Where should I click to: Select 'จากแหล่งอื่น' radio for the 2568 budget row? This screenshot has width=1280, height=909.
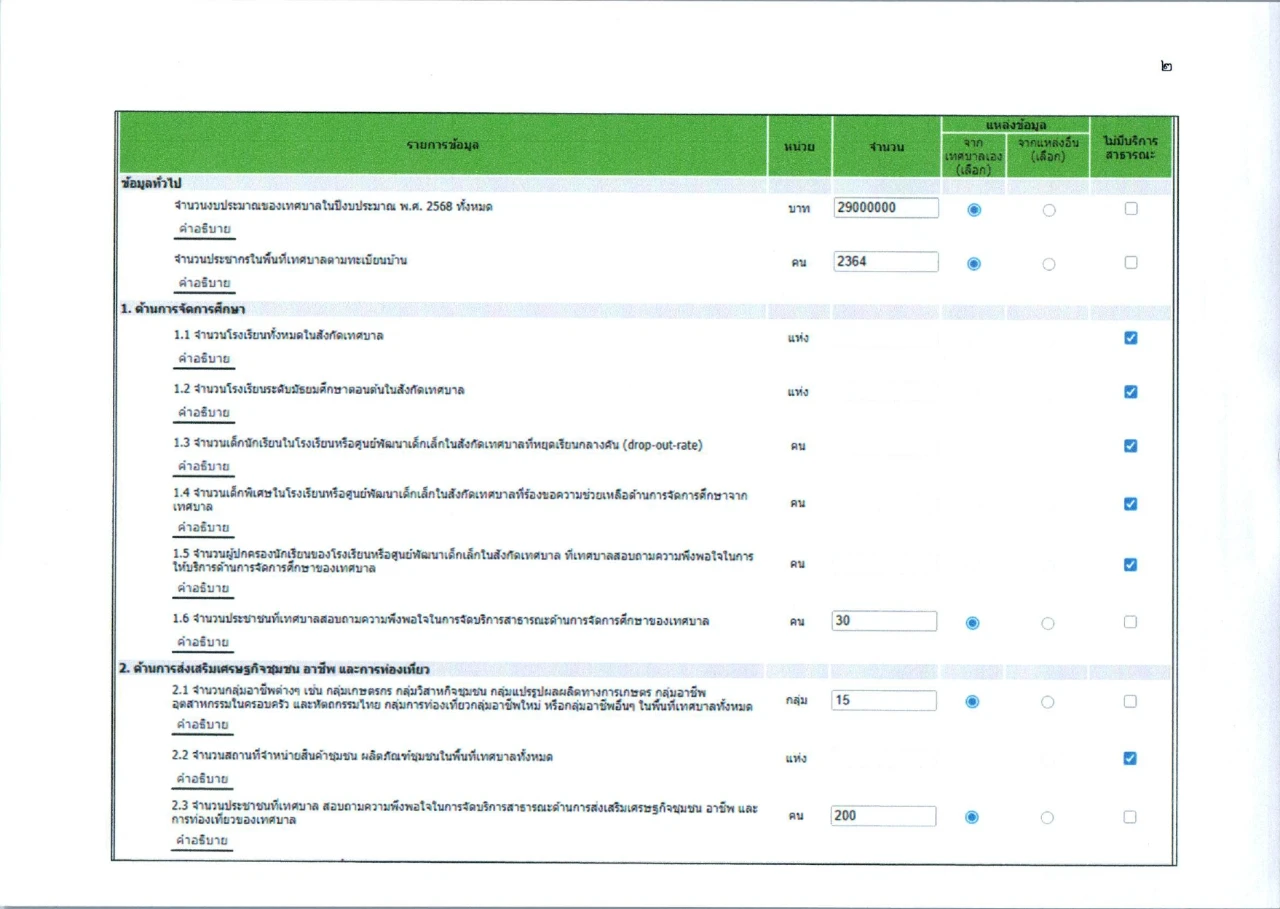coord(1049,210)
